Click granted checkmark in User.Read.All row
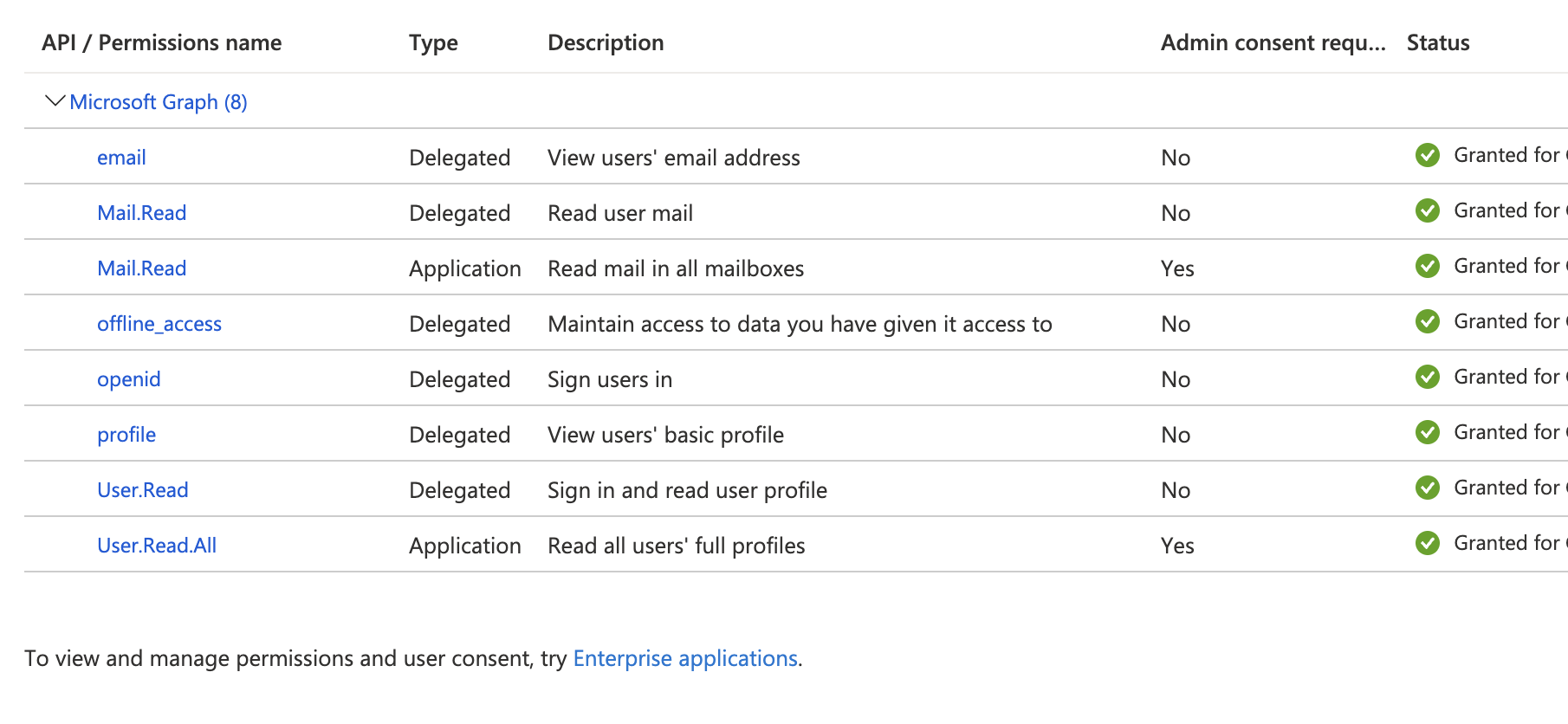Screen dimensions: 1568x724 pos(1428,543)
